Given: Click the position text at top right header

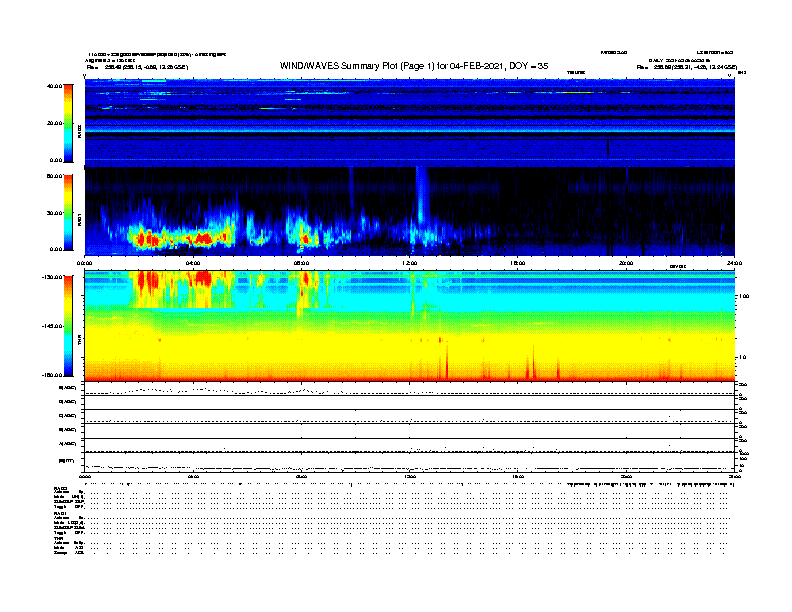Looking at the screenshot, I should (x=686, y=67).
